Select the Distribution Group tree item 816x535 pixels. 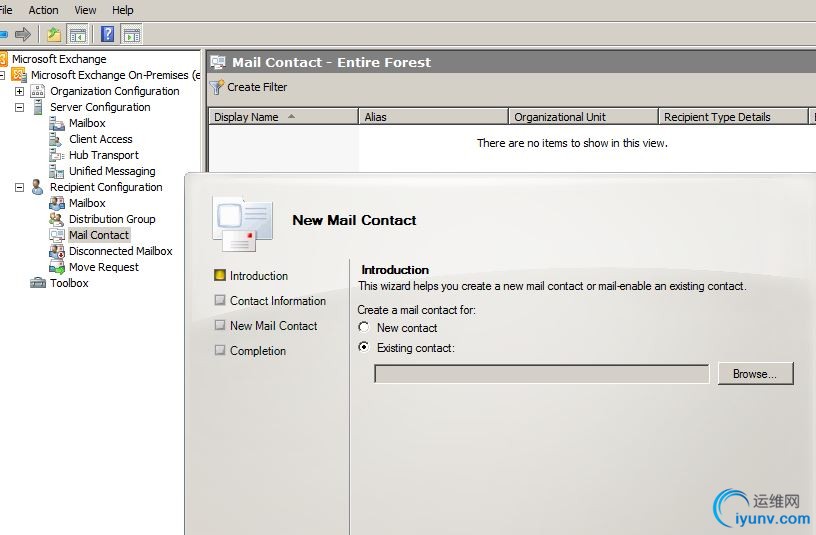click(112, 219)
